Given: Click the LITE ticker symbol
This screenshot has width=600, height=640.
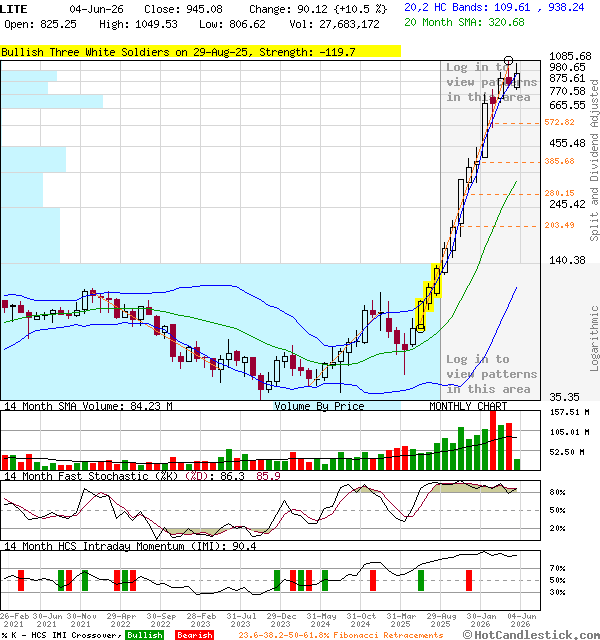Looking at the screenshot, I should coord(14,9).
